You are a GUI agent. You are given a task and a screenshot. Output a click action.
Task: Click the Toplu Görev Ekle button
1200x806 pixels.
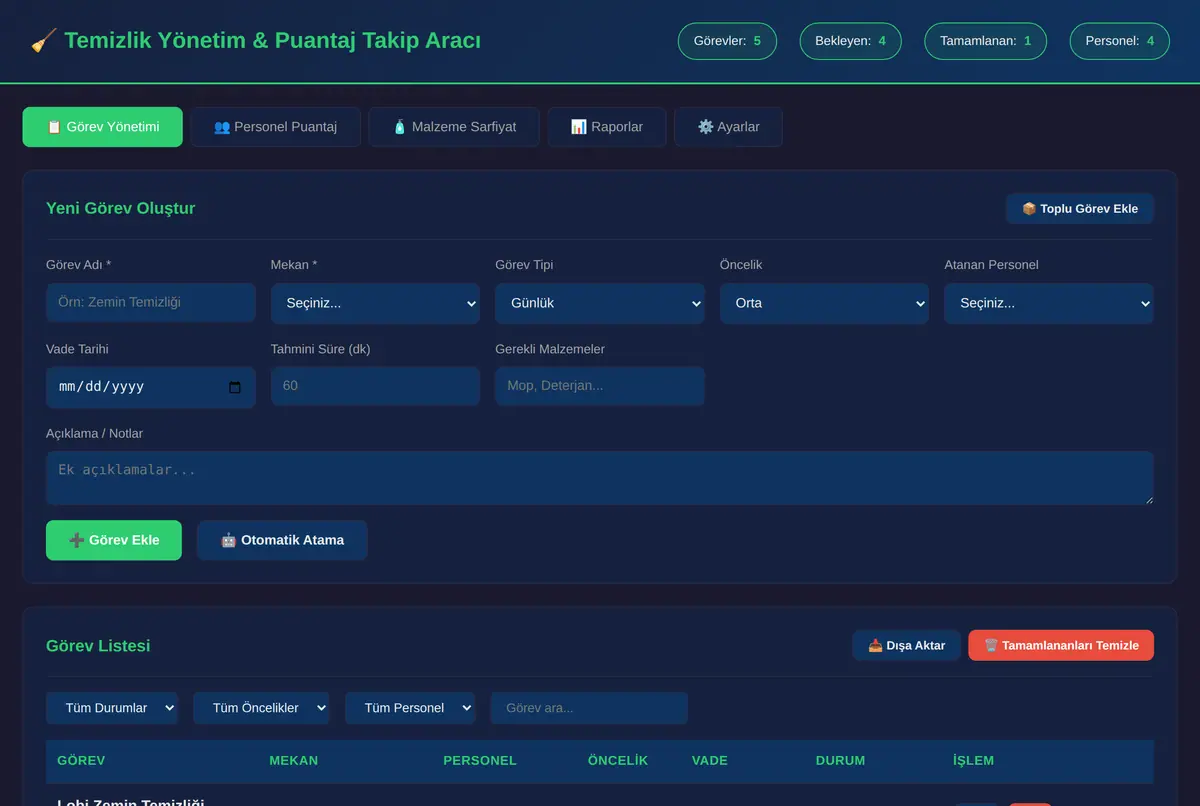pyautogui.click(x=1080, y=209)
